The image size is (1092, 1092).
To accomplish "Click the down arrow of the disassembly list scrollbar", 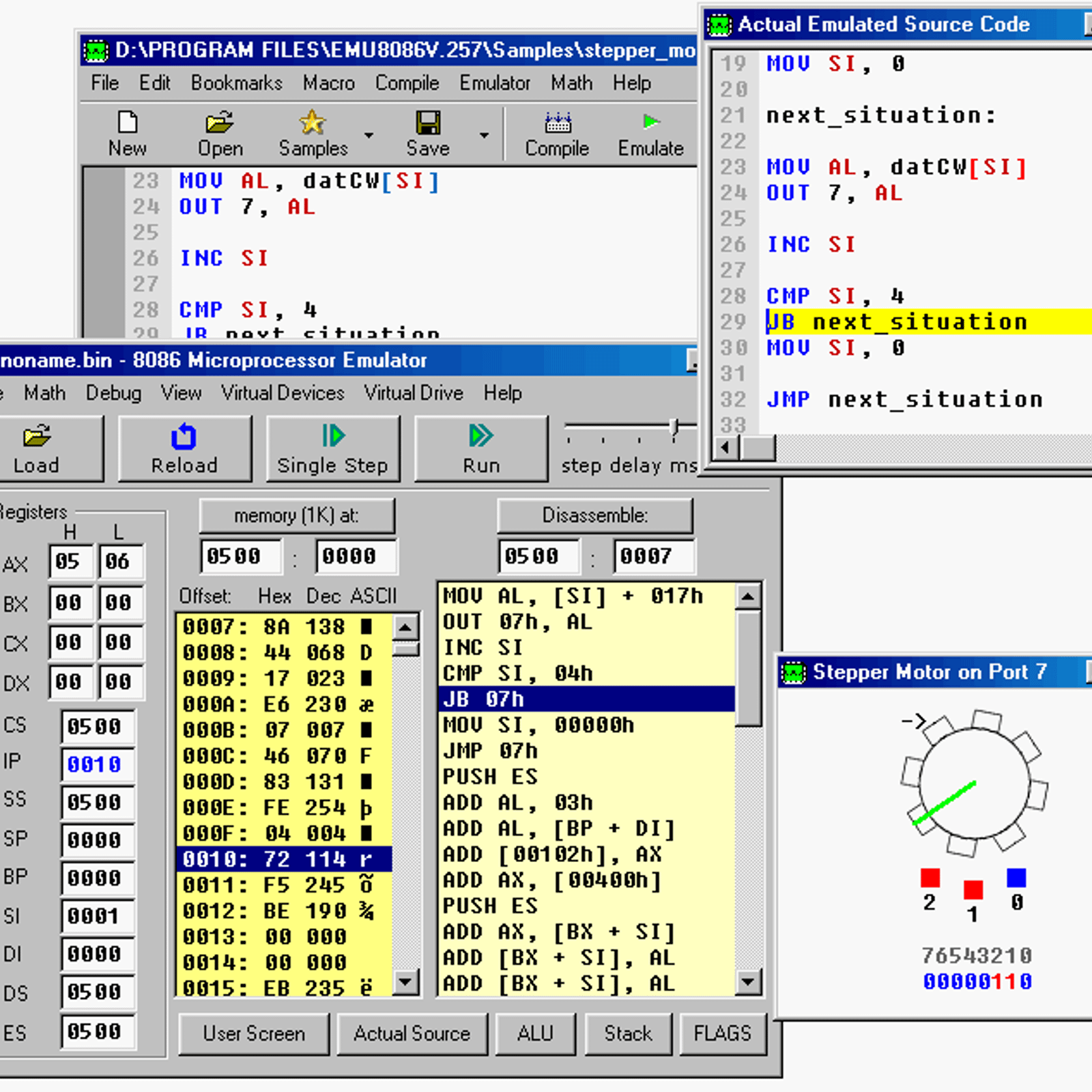I will click(748, 982).
